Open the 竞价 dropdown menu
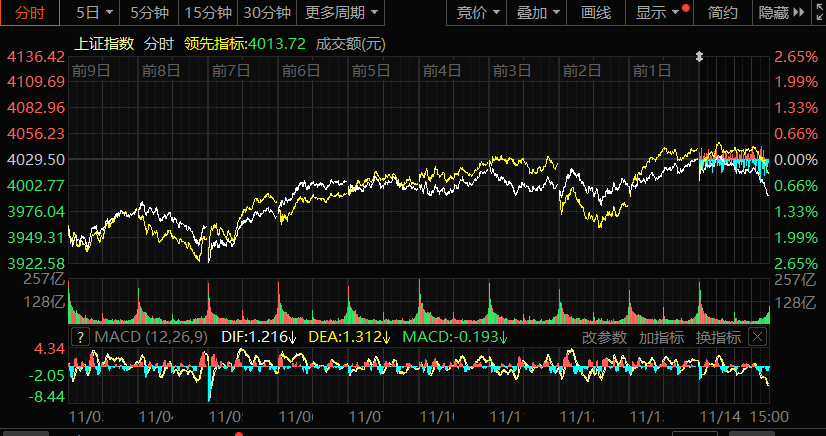Screen dimensions: 826x436 (478, 12)
